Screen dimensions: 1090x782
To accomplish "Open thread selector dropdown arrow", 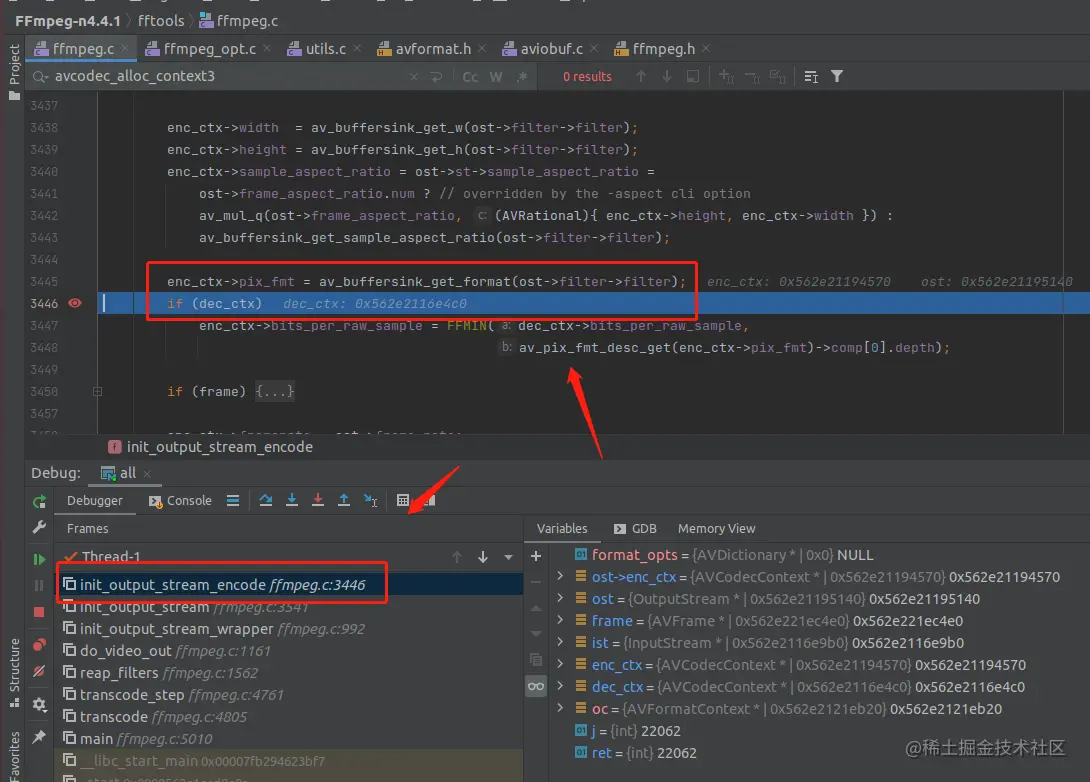I will coord(509,557).
